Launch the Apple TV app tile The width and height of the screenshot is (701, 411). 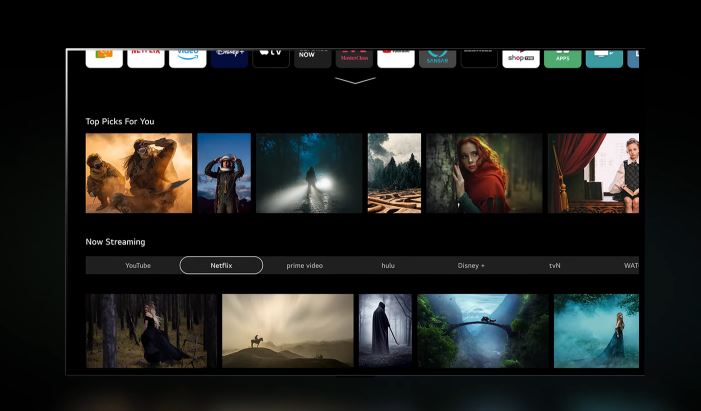[x=271, y=57]
